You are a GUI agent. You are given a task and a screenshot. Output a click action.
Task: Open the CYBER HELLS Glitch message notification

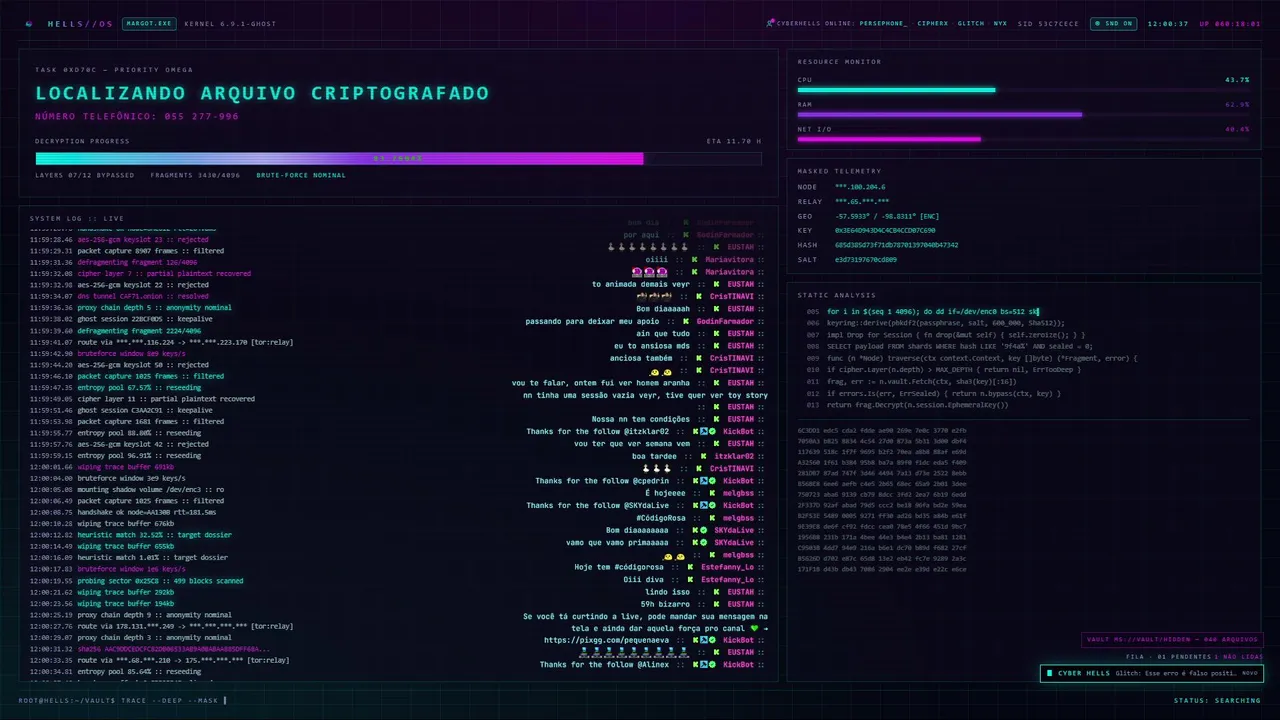coord(1151,674)
